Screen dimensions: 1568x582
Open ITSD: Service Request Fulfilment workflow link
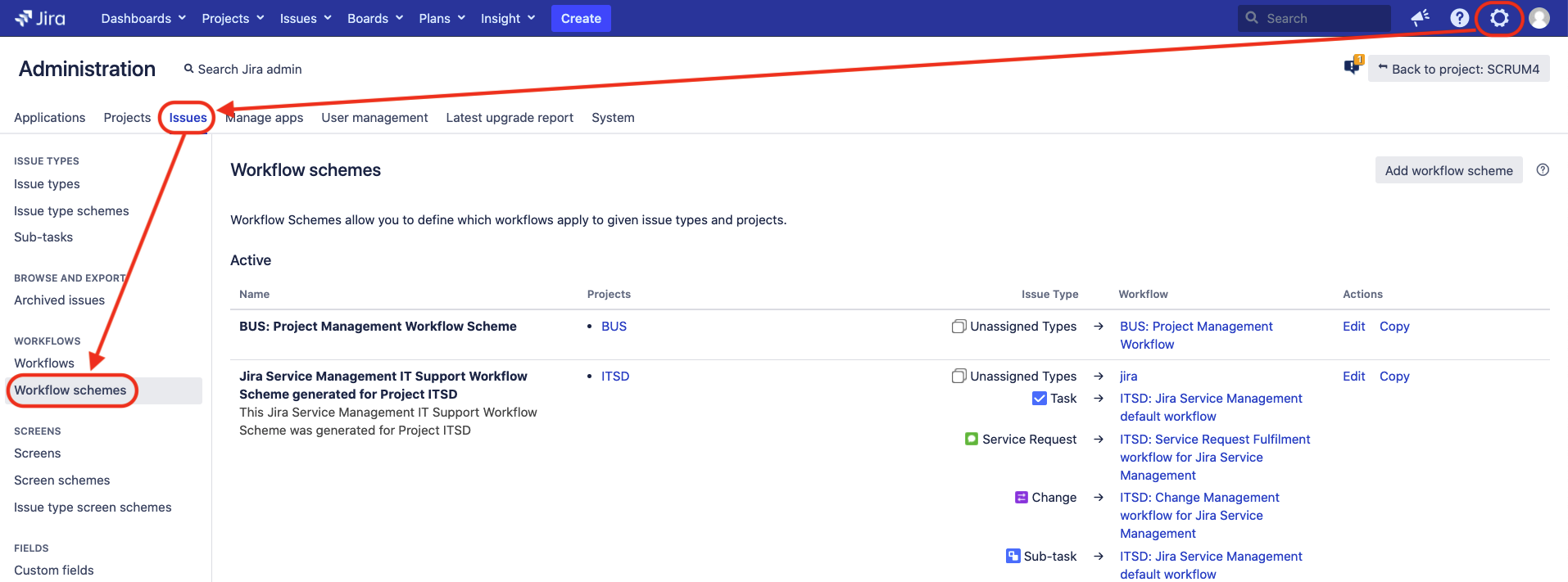pyautogui.click(x=1215, y=458)
